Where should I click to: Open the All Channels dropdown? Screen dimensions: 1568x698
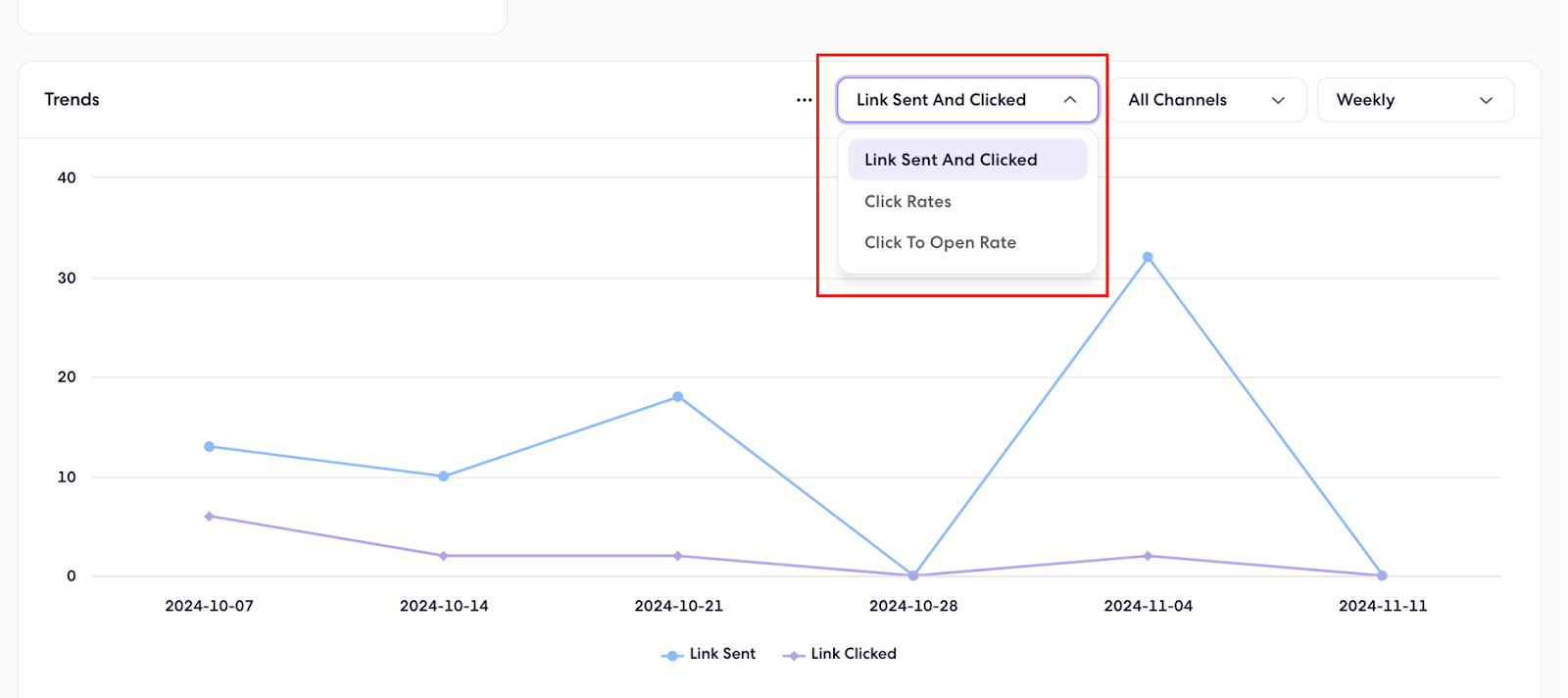1207,100
